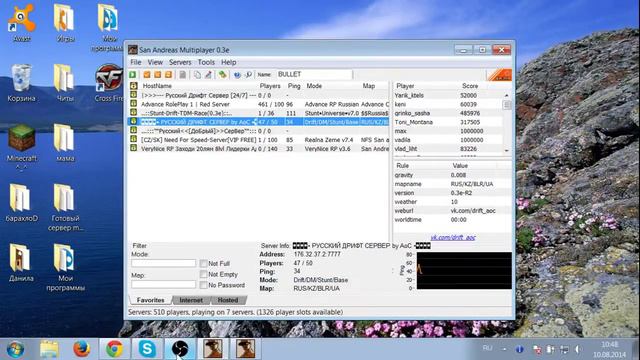Image resolution: width=640 pixels, height=360 pixels.
Task: Open the File menu
Action: point(136,62)
